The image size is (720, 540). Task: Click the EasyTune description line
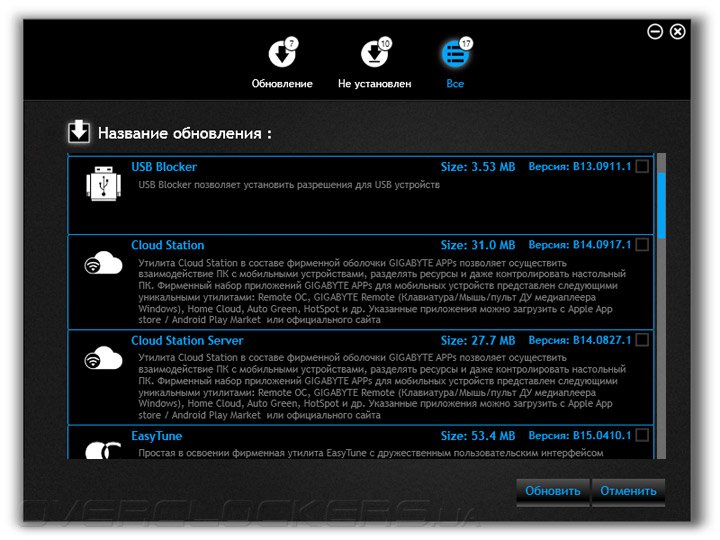pyautogui.click(x=371, y=453)
